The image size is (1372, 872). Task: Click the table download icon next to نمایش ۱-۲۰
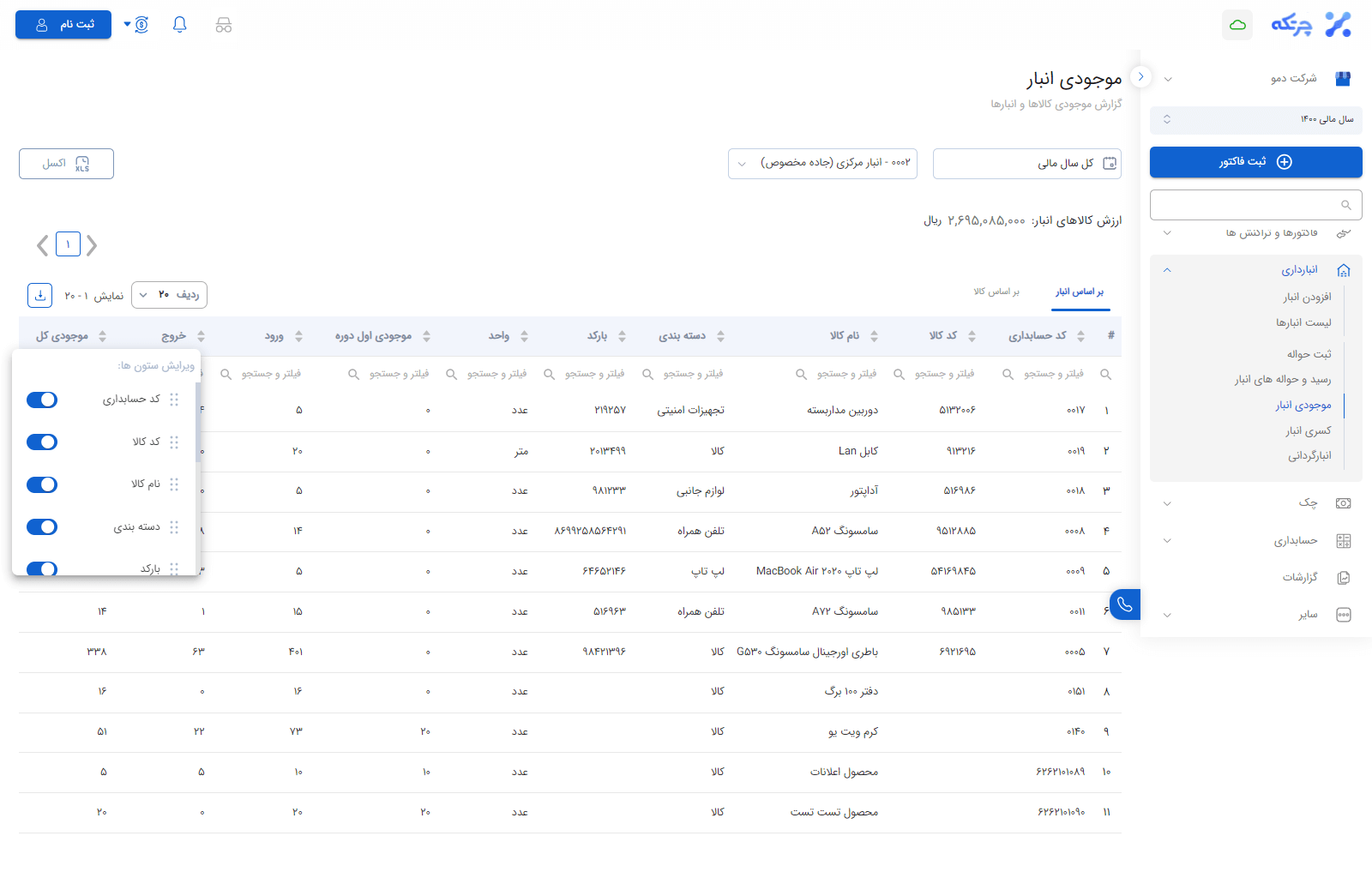coord(39,295)
